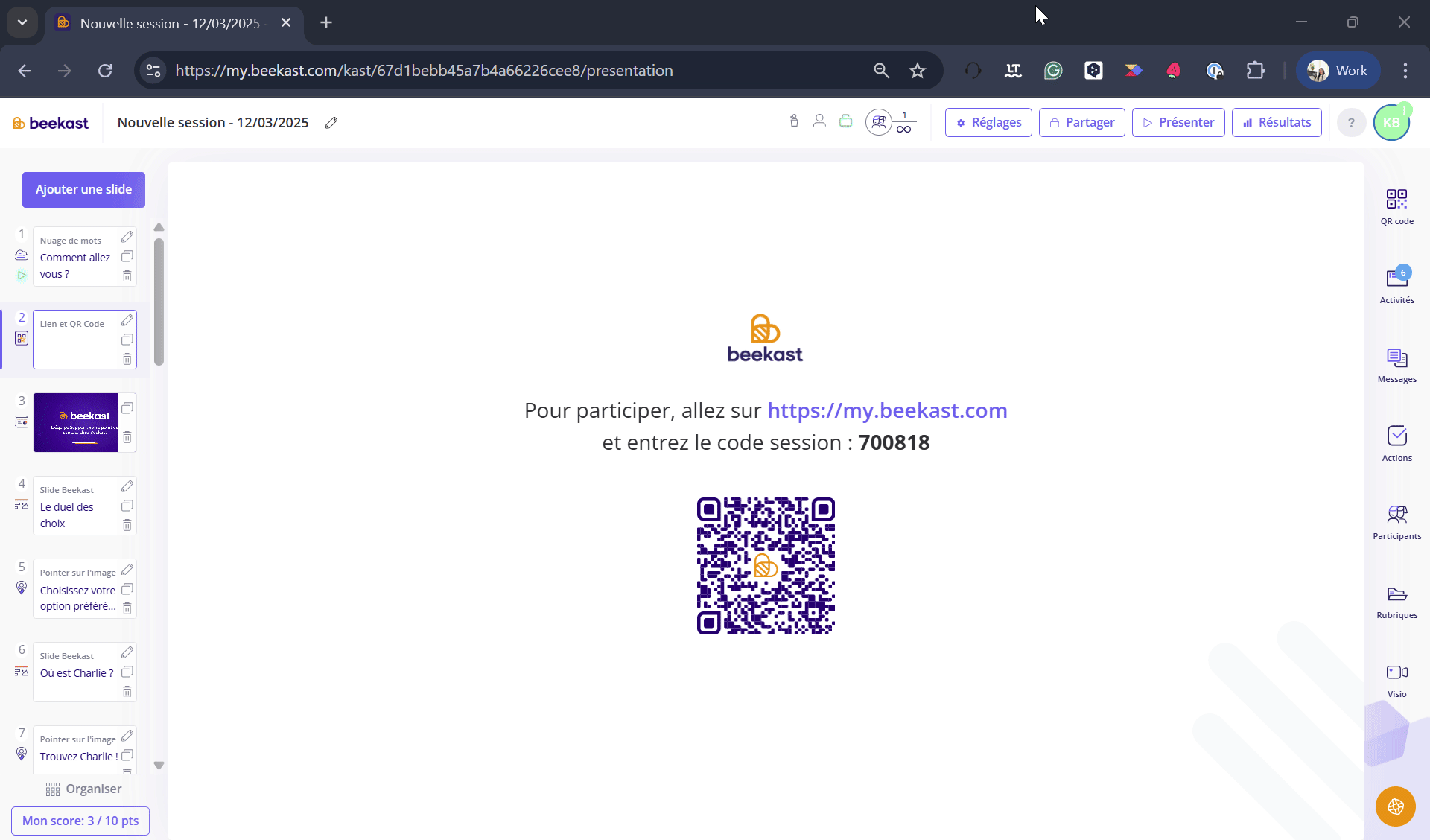
Task: Click the QR code image on slide
Action: tap(766, 566)
